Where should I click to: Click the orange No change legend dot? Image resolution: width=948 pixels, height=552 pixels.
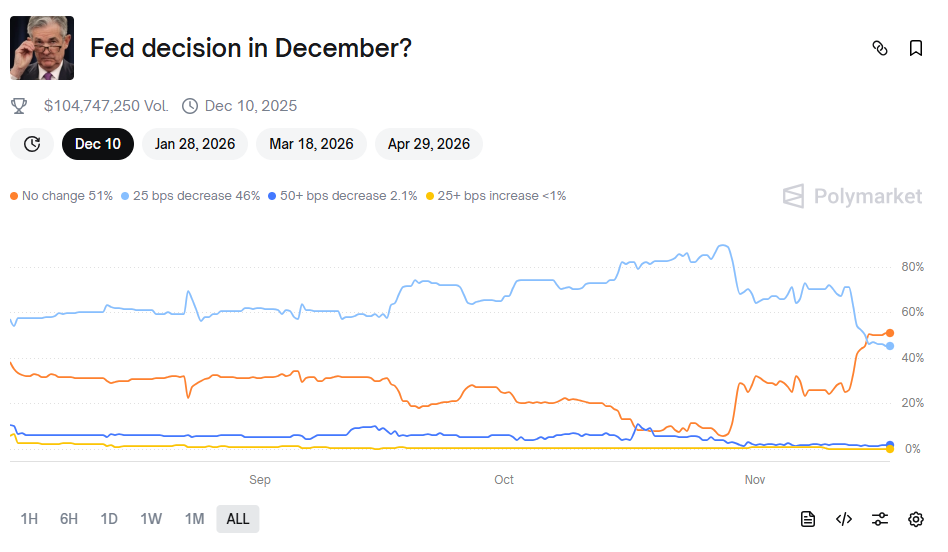(14, 196)
